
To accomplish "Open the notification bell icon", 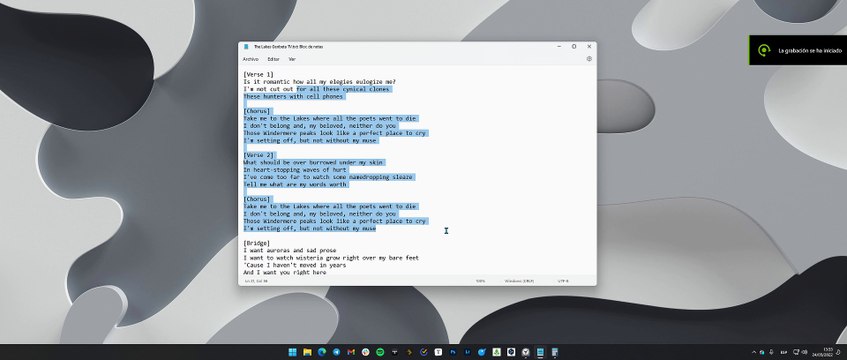I will click(838, 352).
